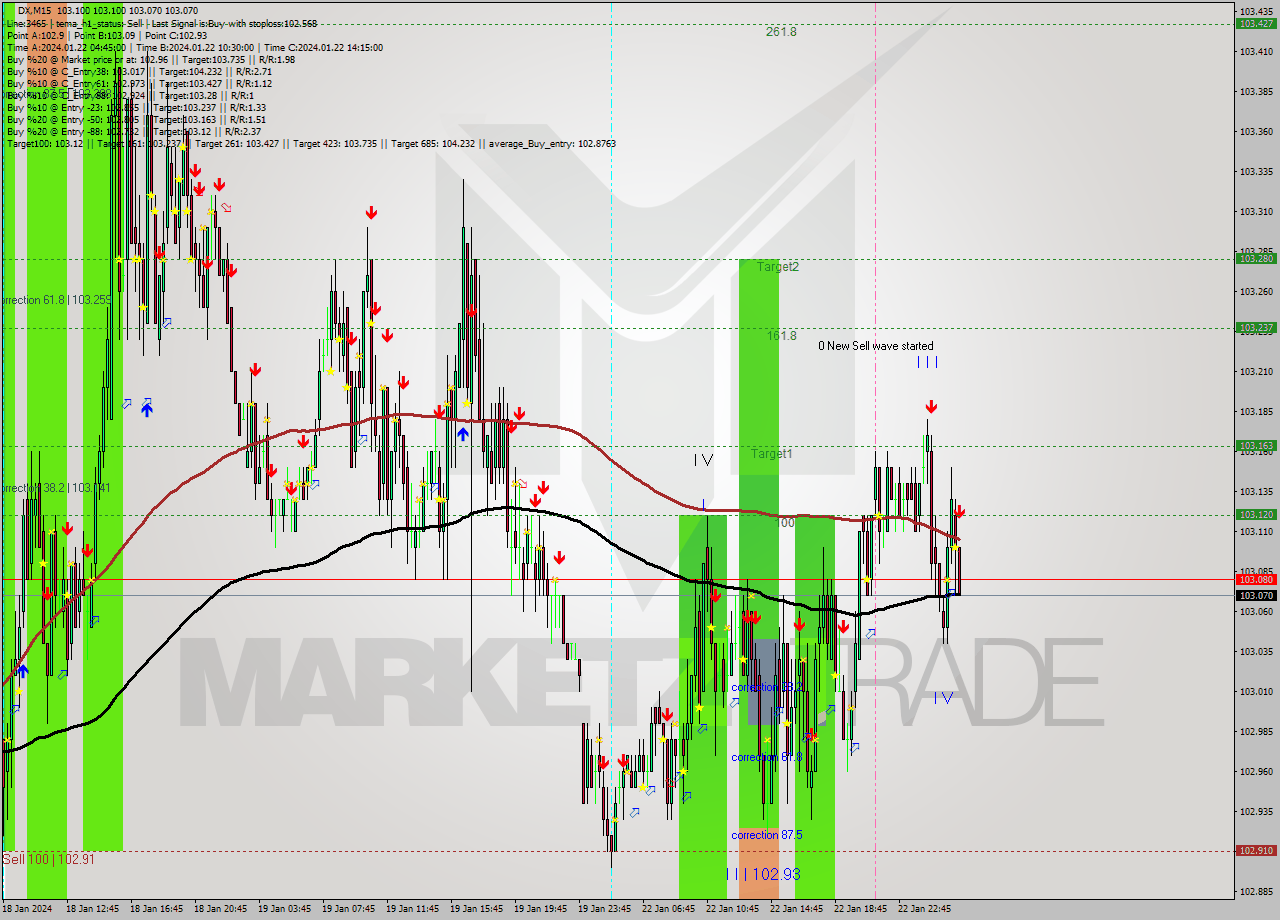
Task: Click the 'I V' label above Target1
Action: pyautogui.click(x=704, y=460)
